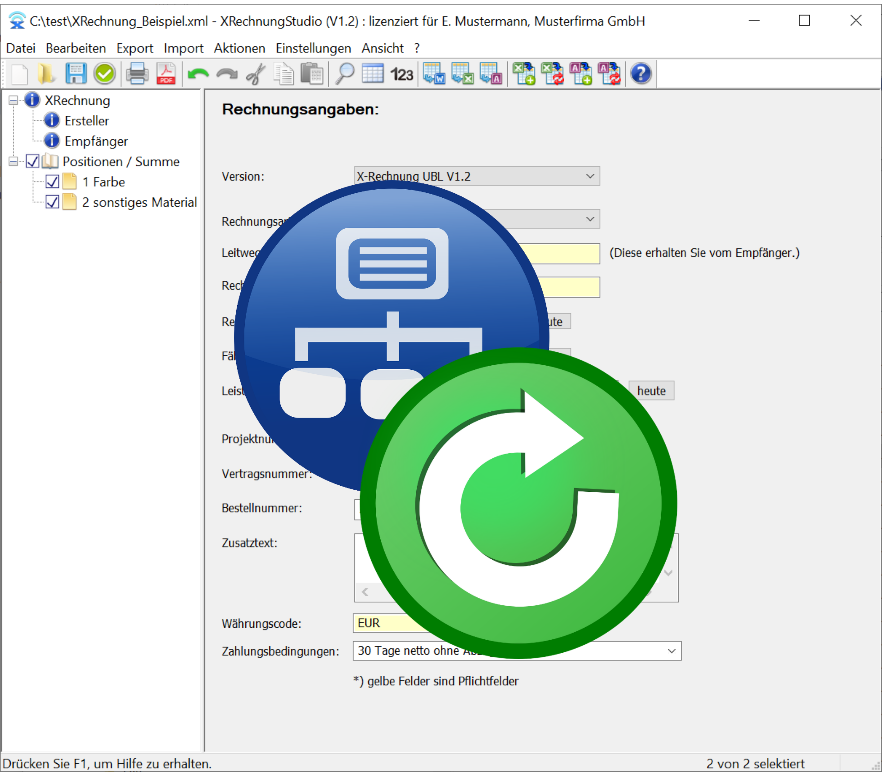Open the table view toolbar icon
The width and height of the screenshot is (882, 781).
(372, 74)
